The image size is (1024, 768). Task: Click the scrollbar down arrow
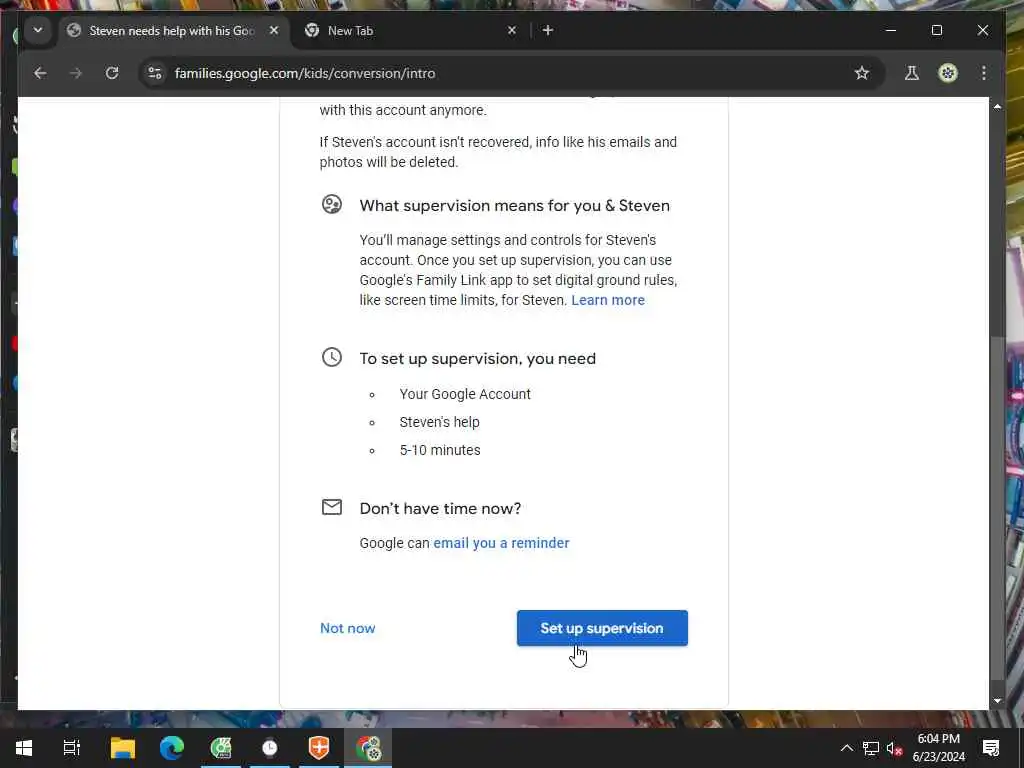click(x=997, y=700)
